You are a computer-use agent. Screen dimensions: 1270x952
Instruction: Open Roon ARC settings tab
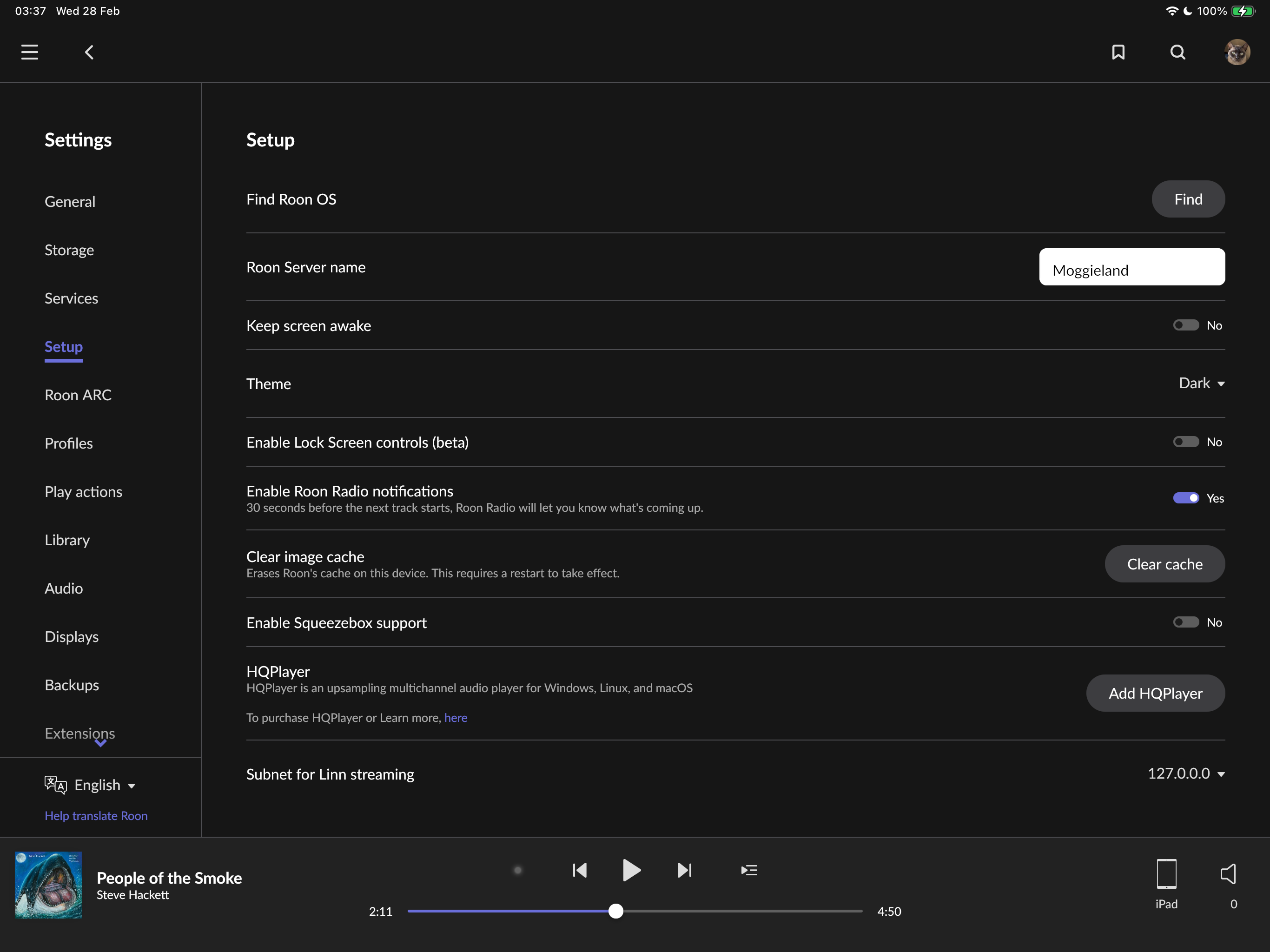click(78, 395)
